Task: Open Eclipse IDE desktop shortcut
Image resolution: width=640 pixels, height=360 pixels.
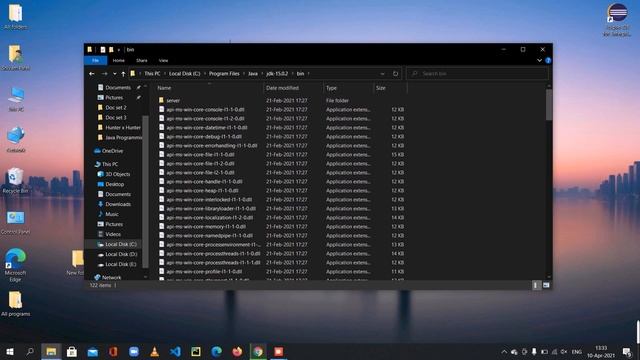Action: pyautogui.click(x=617, y=20)
